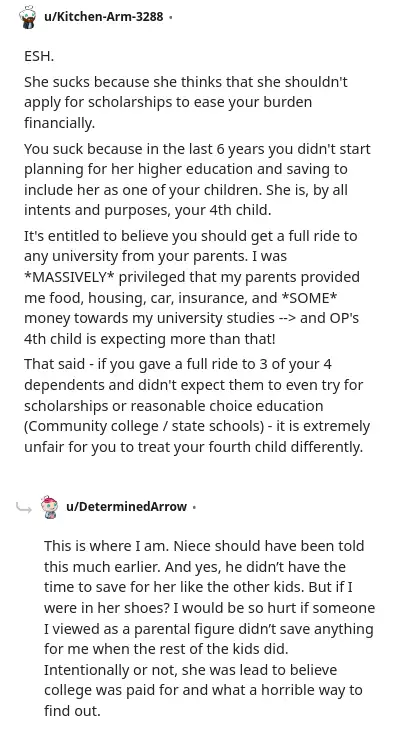Screen dimensions: 400x746
Task: Click the paragraph starting "It's entitled to believe"
Action: click(192, 287)
